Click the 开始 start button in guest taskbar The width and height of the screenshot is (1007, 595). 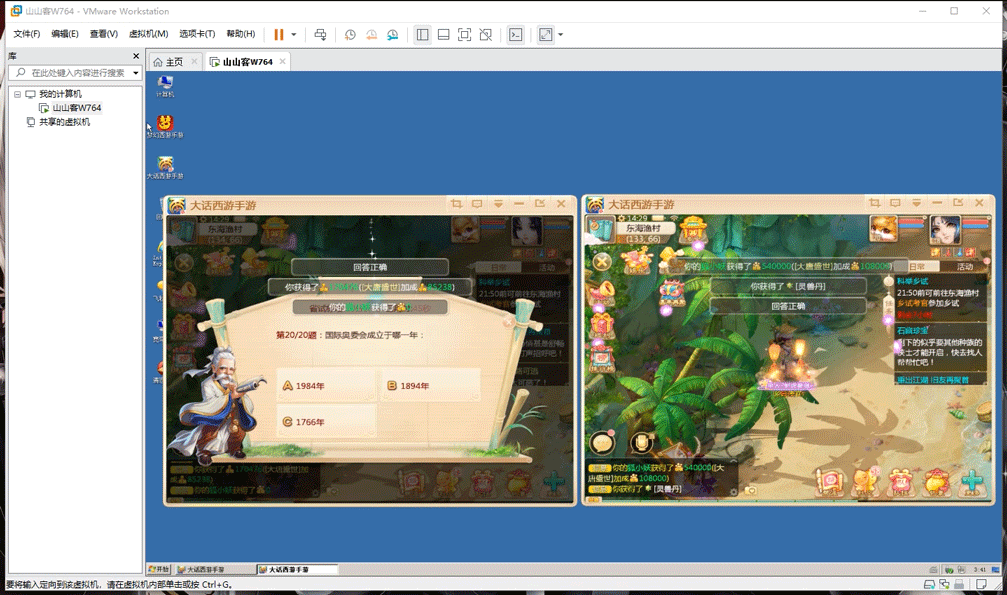159,569
